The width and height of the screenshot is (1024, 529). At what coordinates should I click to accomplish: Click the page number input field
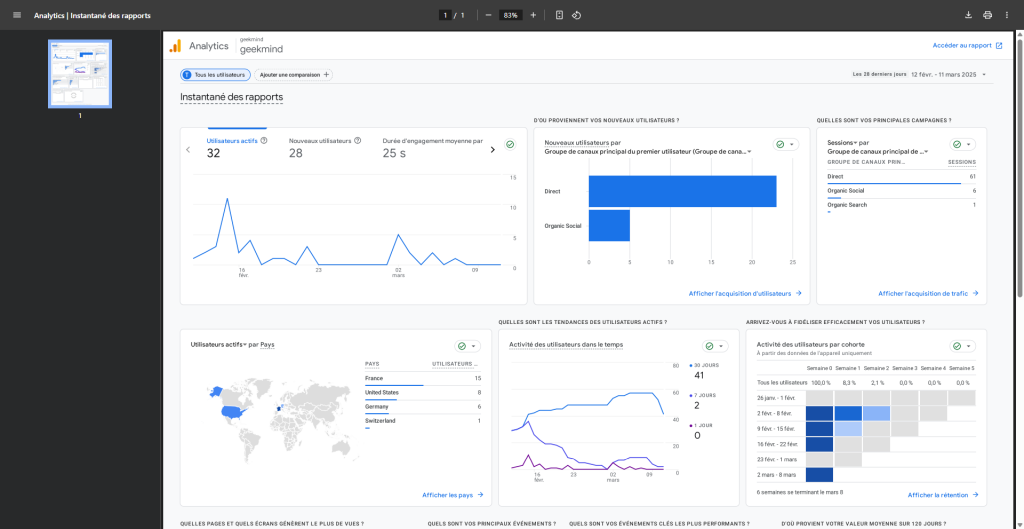[445, 15]
